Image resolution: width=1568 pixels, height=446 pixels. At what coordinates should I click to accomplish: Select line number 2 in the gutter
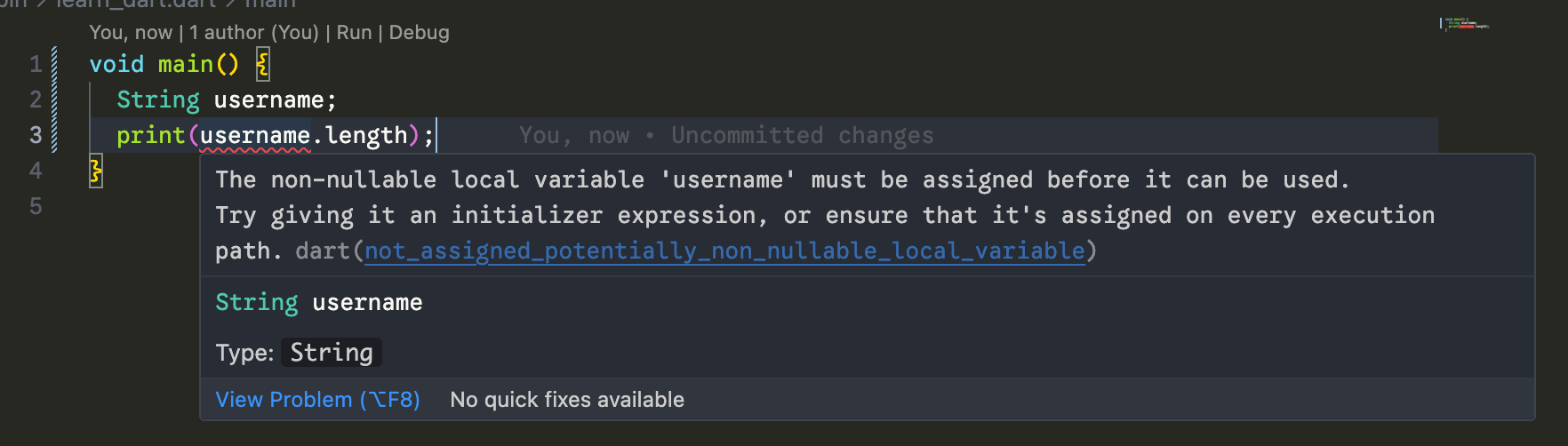[x=36, y=100]
